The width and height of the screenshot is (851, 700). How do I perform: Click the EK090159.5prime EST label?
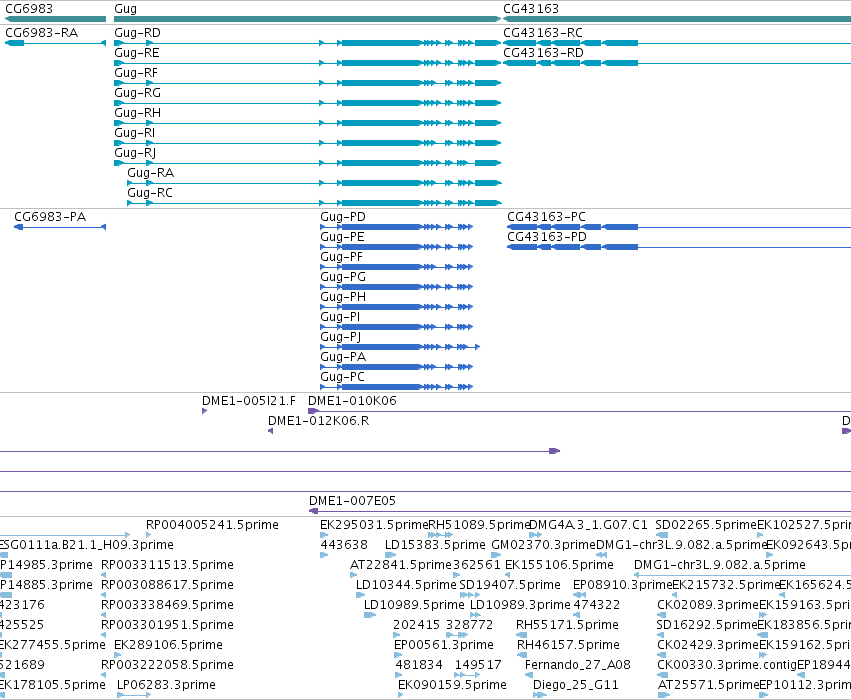point(453,685)
